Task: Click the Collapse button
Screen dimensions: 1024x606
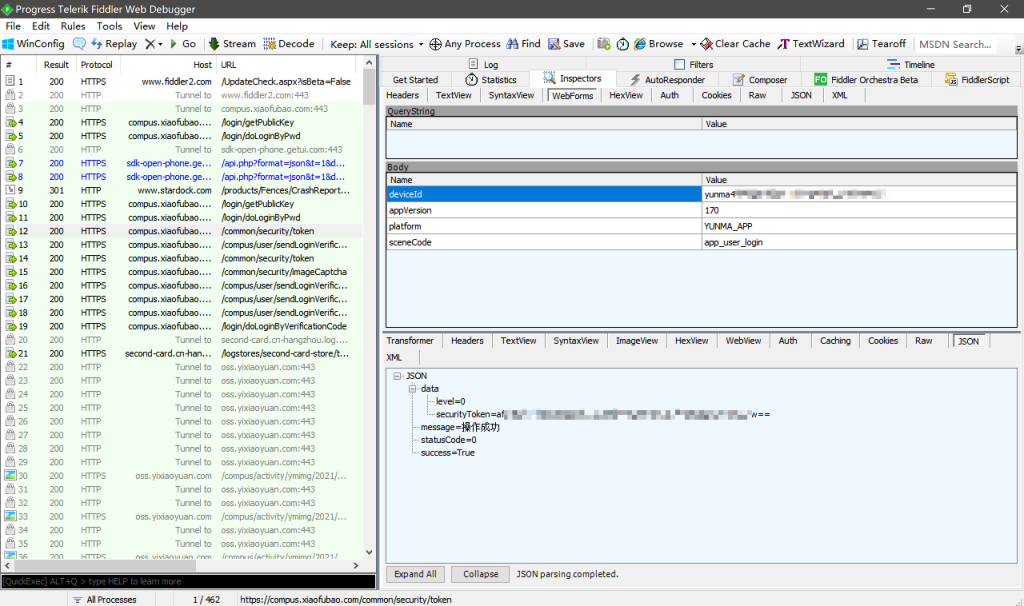Action: tap(481, 574)
